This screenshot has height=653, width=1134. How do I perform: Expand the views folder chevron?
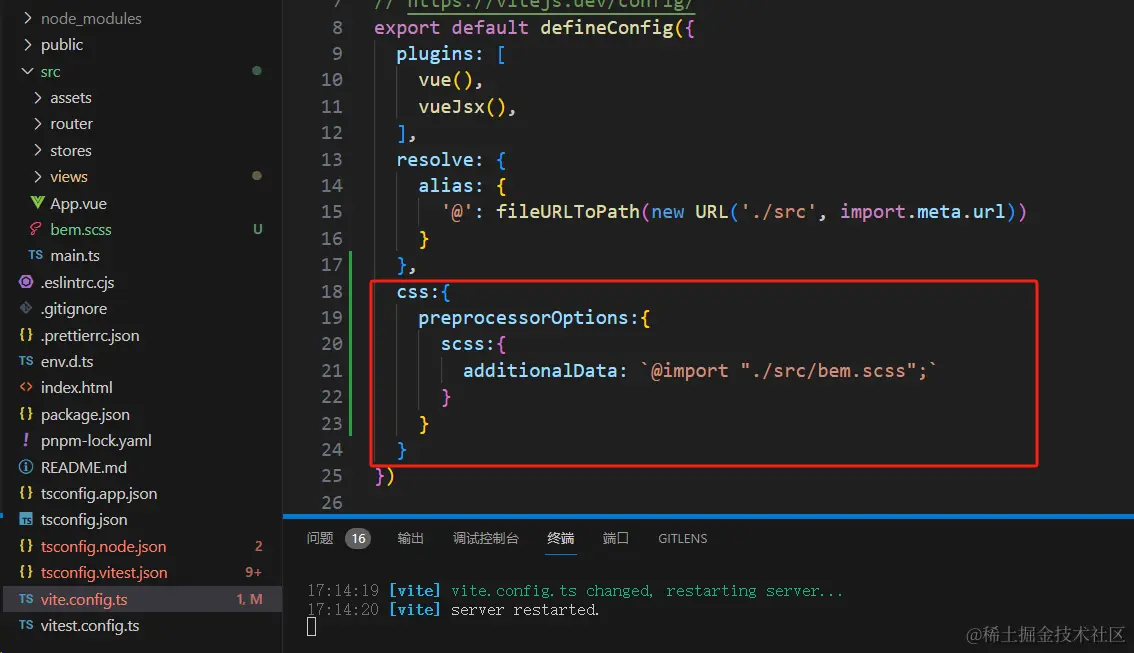coord(38,176)
